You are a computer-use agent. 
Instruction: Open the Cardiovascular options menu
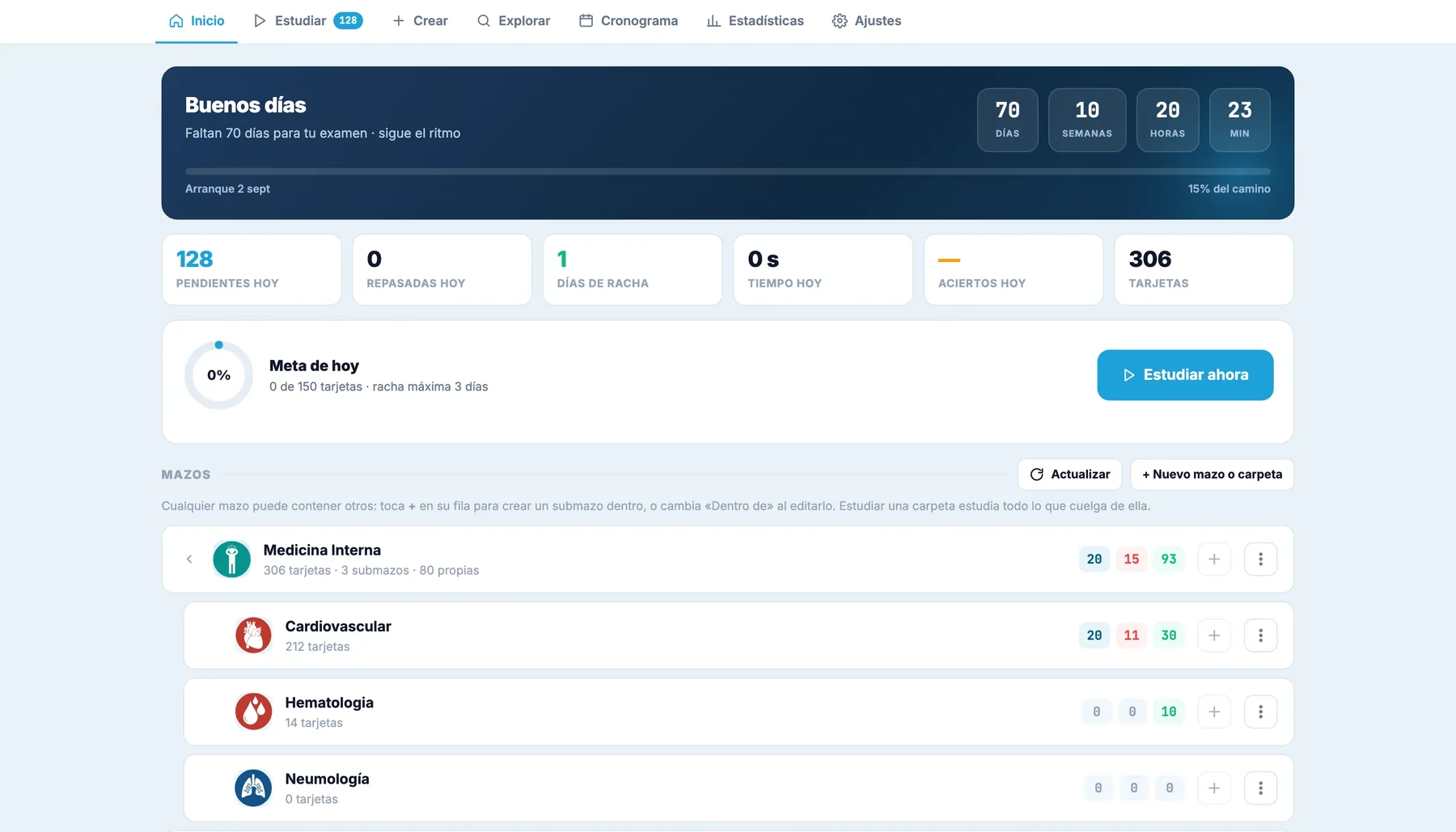[1260, 636]
